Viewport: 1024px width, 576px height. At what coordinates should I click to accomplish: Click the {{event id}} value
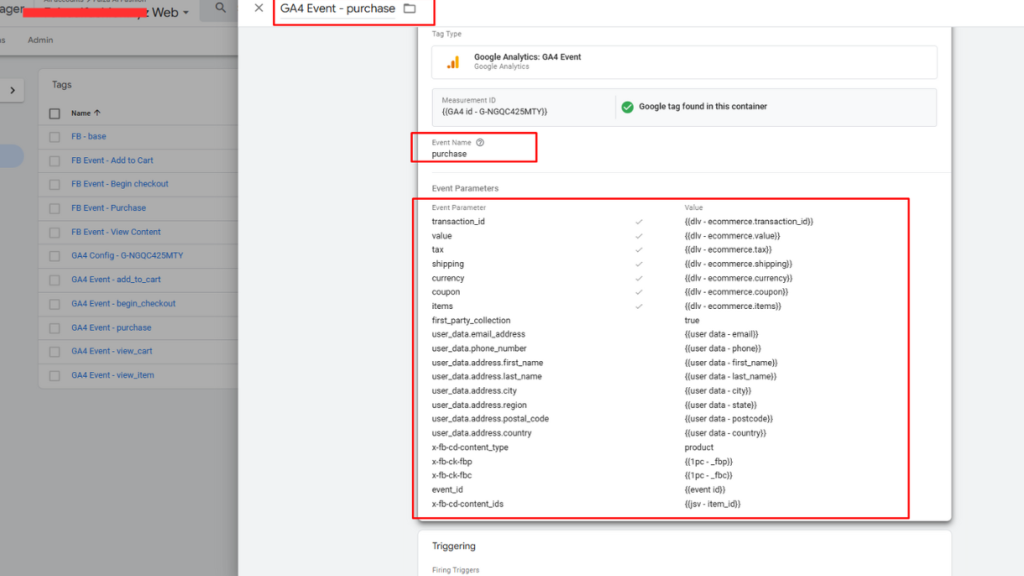[x=705, y=489]
